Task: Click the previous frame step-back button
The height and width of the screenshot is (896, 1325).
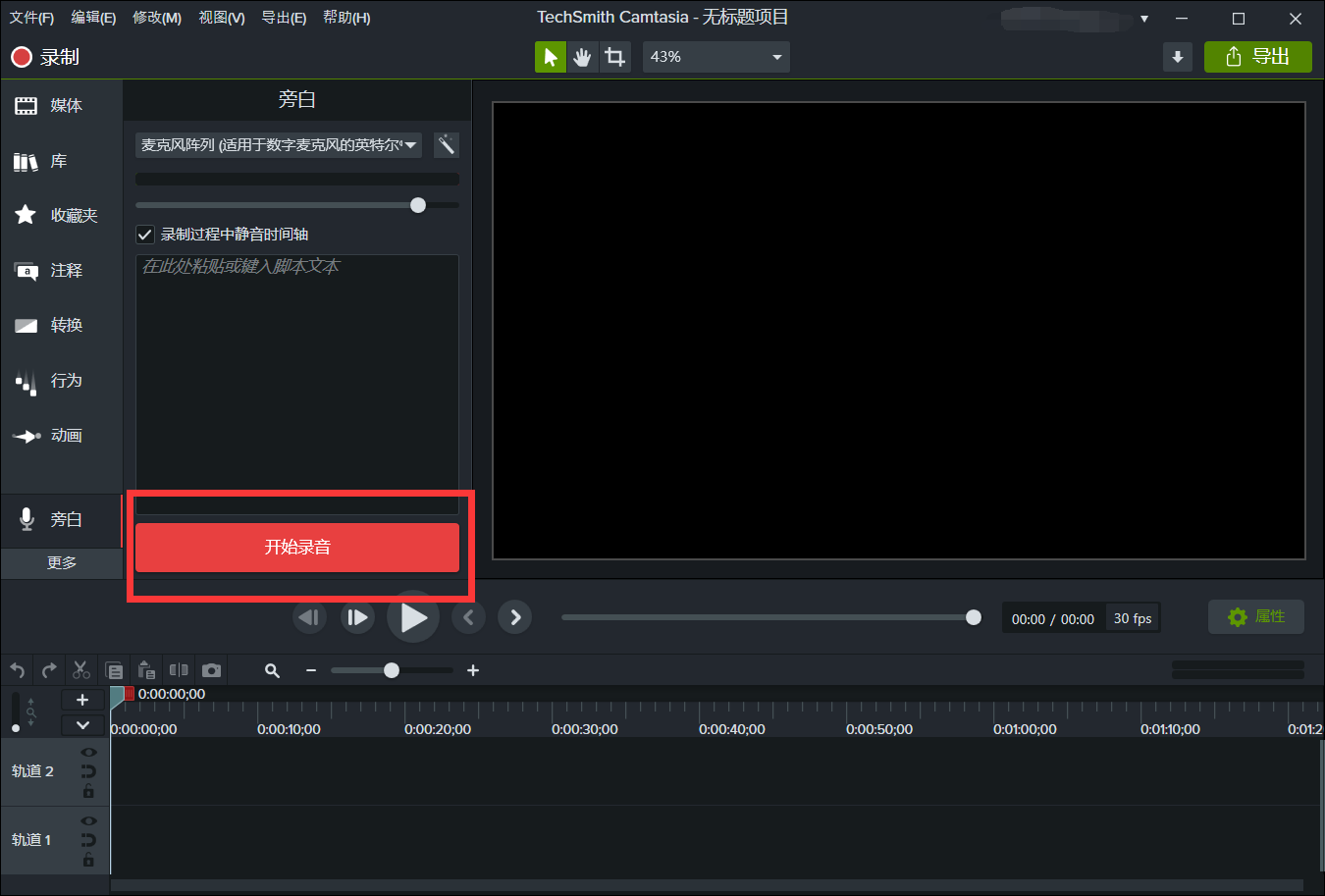Action: [x=310, y=617]
